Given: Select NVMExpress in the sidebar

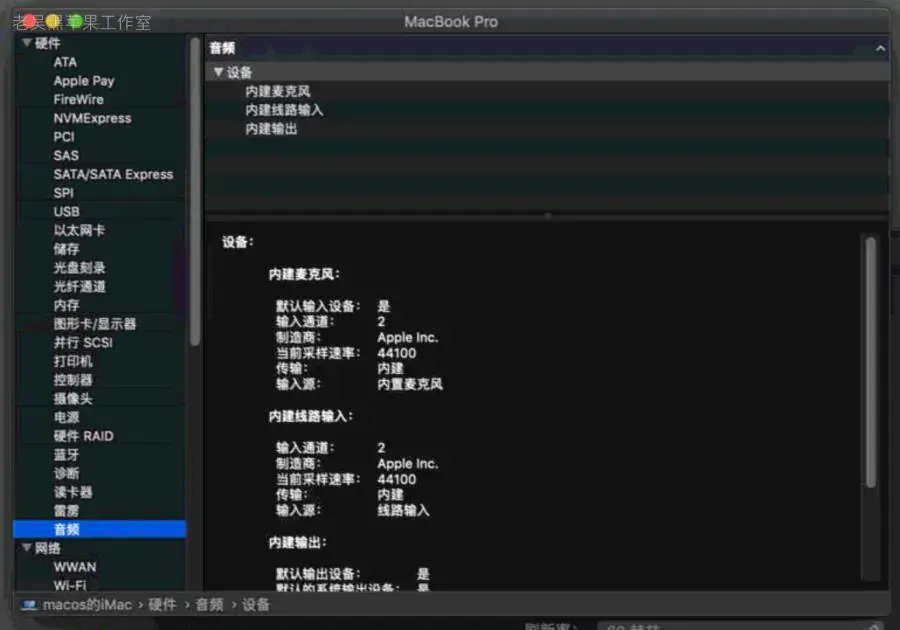Looking at the screenshot, I should (x=92, y=118).
